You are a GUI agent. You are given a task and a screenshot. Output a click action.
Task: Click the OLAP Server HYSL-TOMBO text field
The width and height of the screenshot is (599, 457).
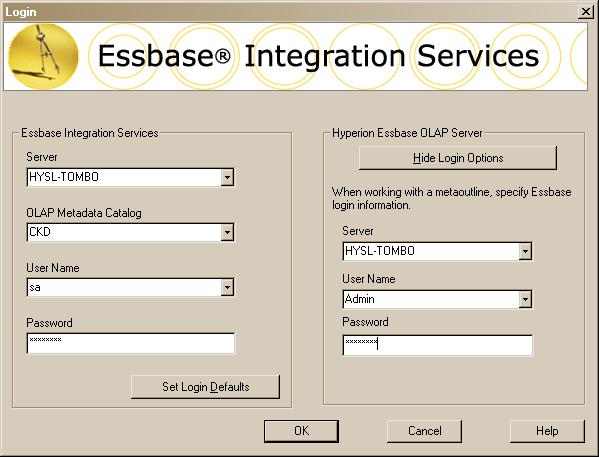[x=431, y=251]
